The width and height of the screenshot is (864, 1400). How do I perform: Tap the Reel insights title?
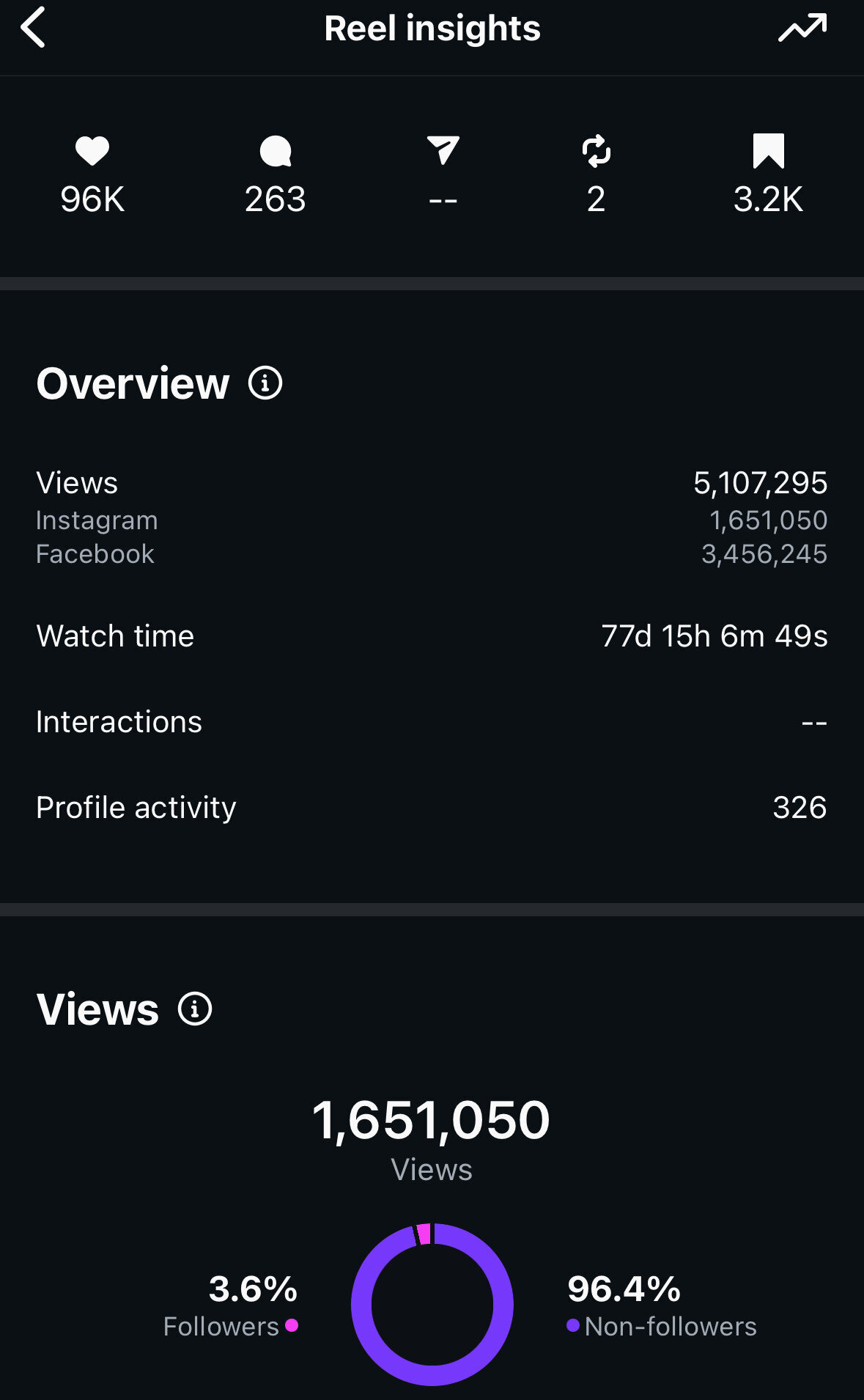[x=432, y=29]
